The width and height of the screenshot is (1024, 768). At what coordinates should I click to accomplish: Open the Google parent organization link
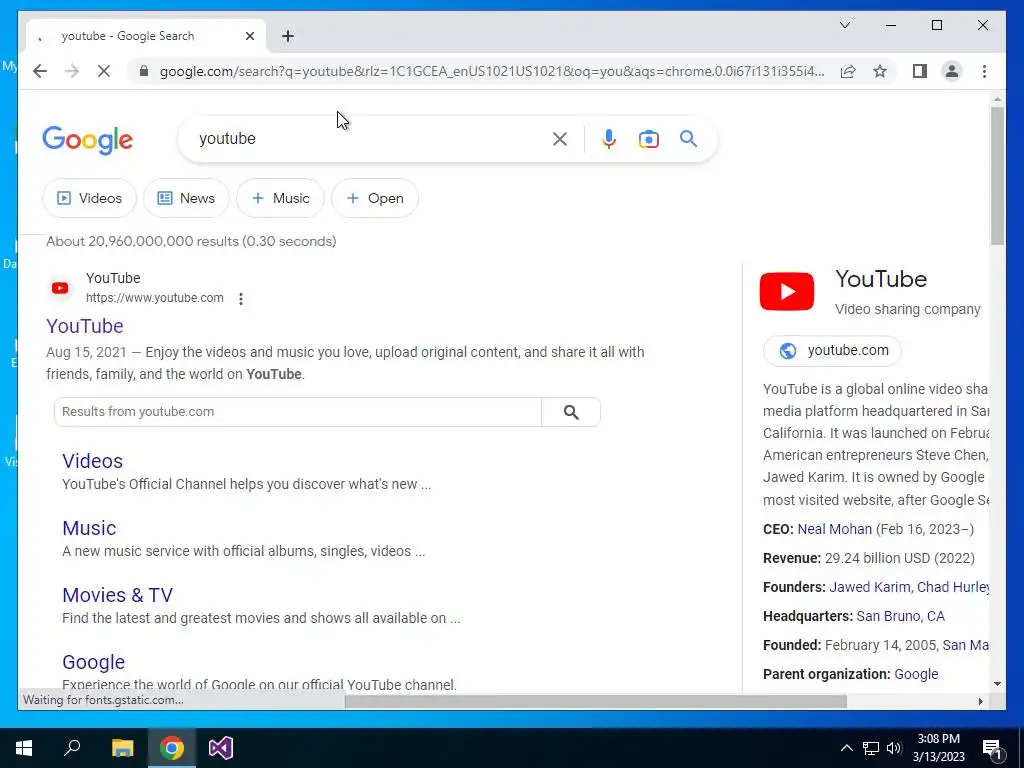click(916, 674)
